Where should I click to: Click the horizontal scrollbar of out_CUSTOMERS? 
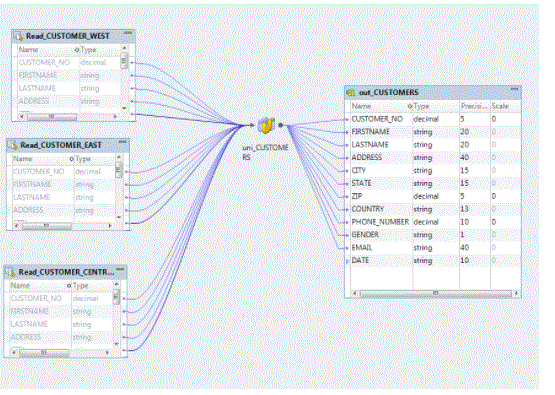436,293
